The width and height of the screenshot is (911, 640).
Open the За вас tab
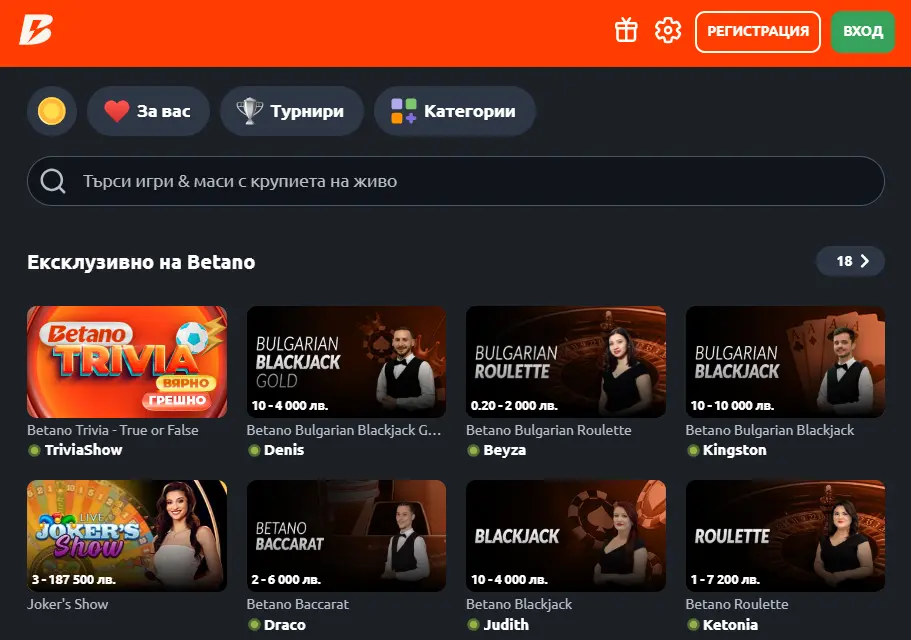[148, 111]
